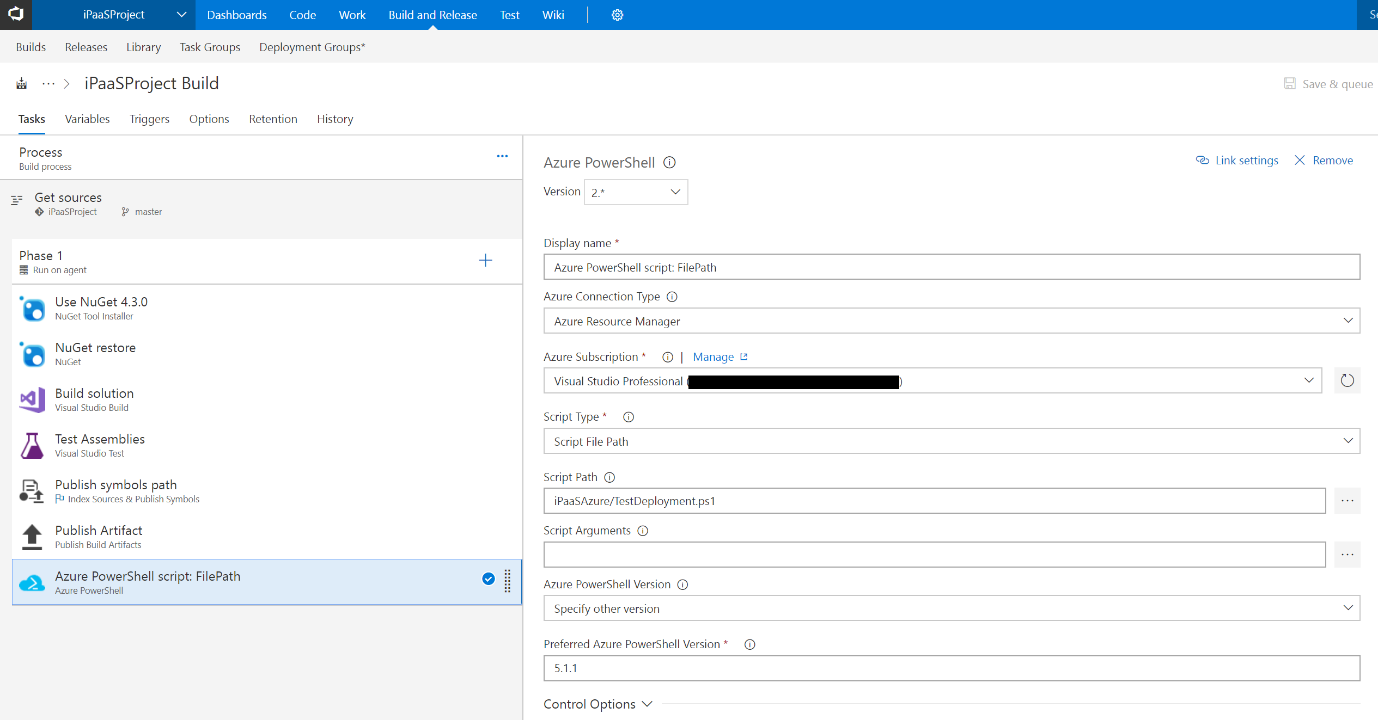Click the build definitions icon beside breadcrumb ellipsis
The image size is (1378, 720).
click(x=22, y=84)
